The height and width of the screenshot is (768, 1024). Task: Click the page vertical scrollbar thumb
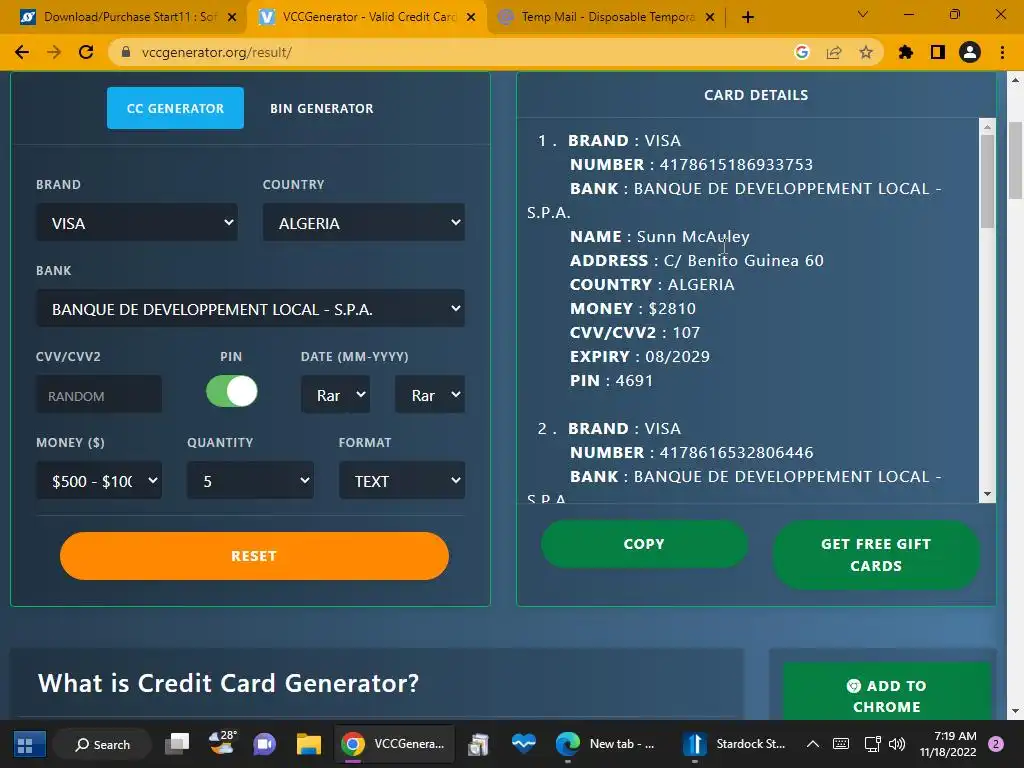(1015, 160)
